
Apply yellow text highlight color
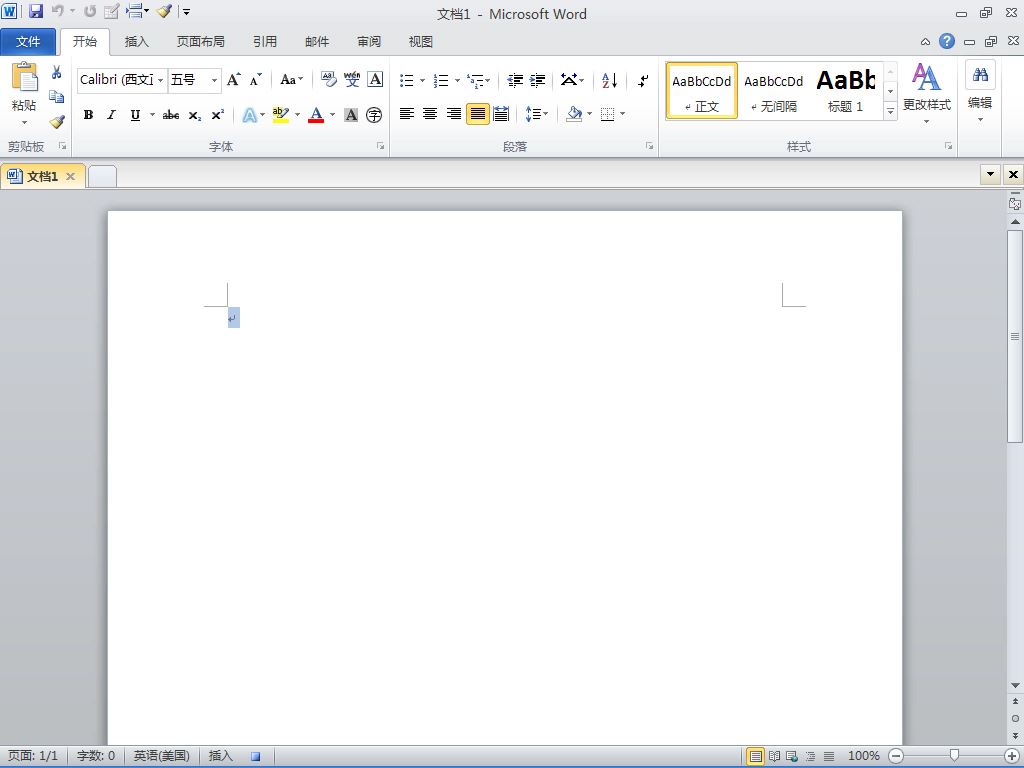pyautogui.click(x=281, y=115)
